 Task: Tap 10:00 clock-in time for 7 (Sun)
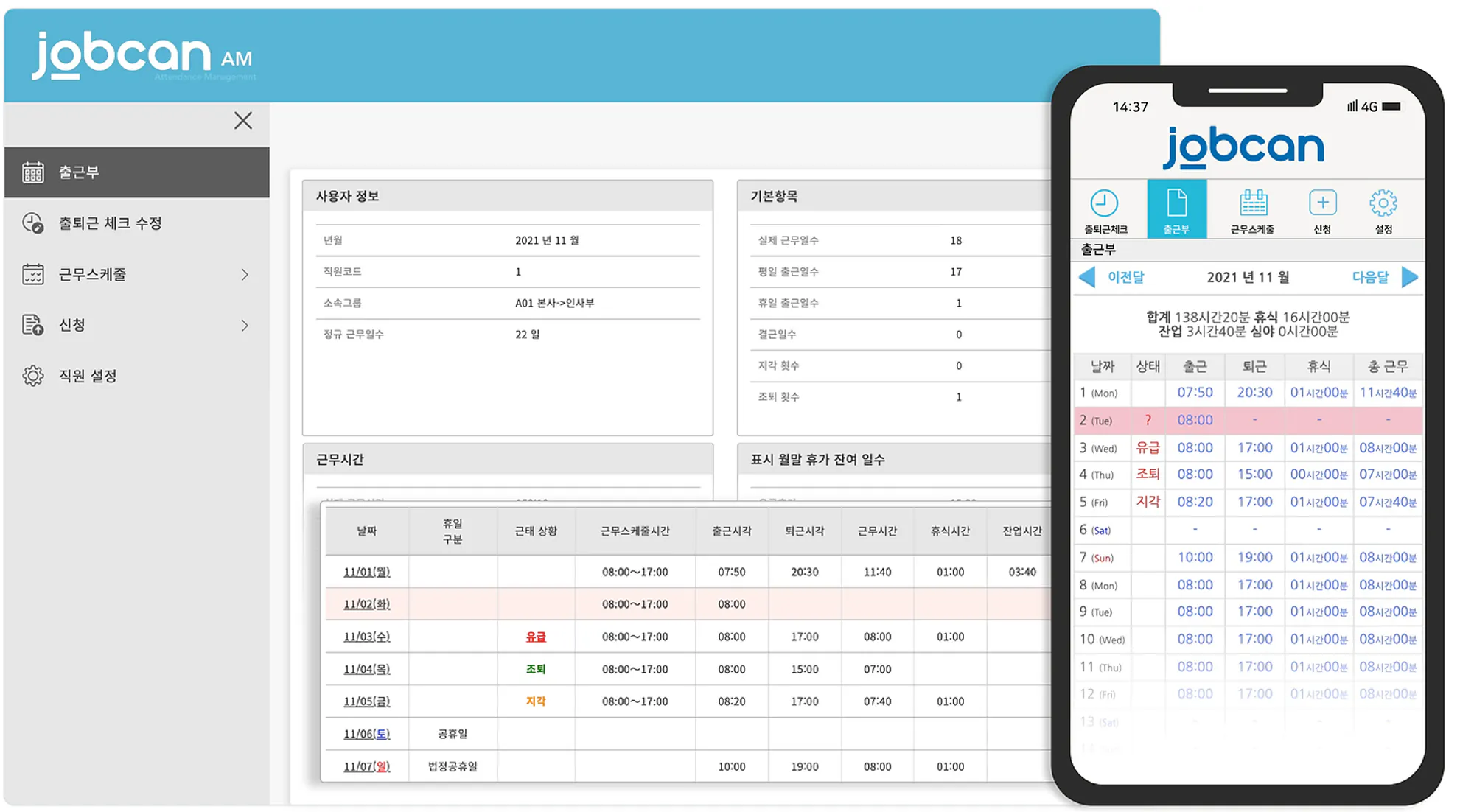point(1195,558)
